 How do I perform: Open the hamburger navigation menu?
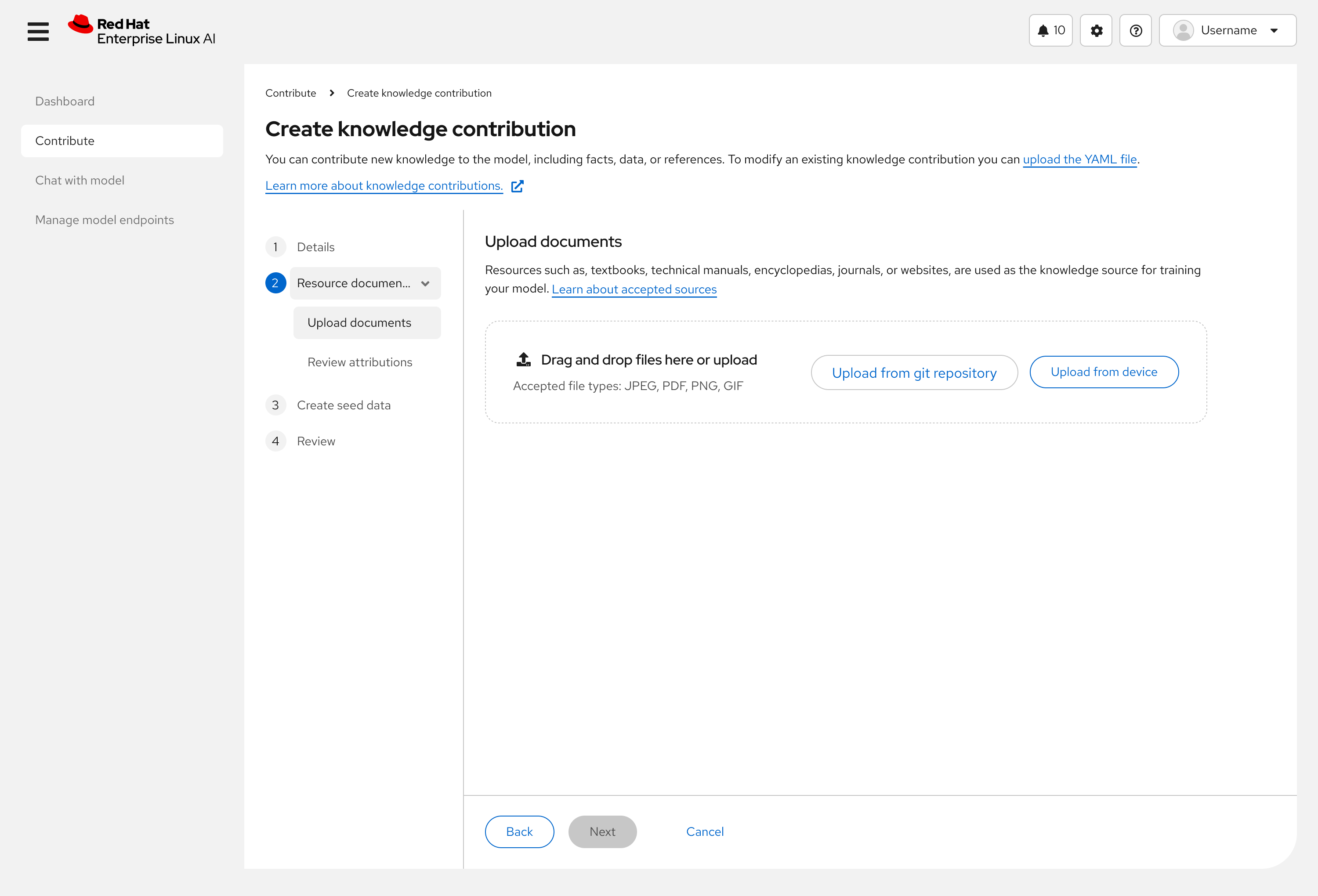pos(38,31)
